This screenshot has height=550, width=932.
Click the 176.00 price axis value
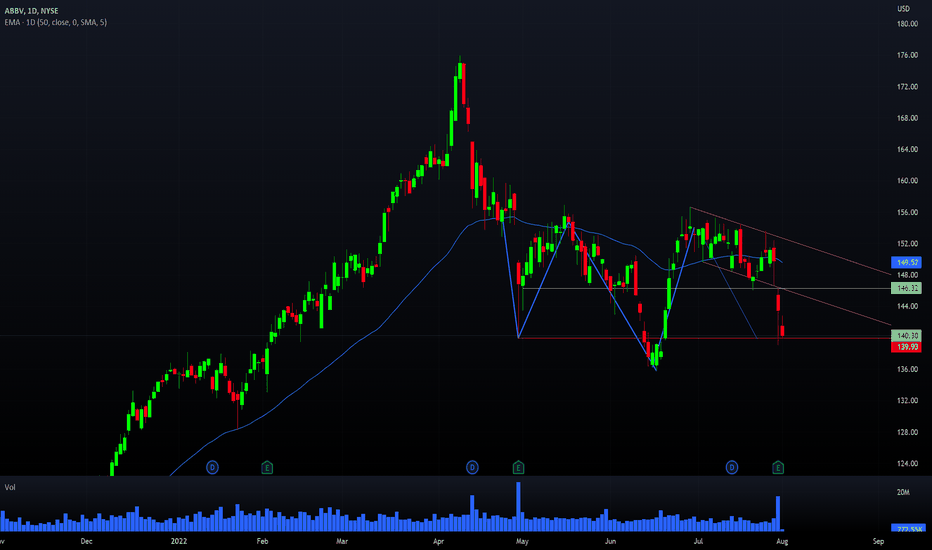(x=907, y=55)
